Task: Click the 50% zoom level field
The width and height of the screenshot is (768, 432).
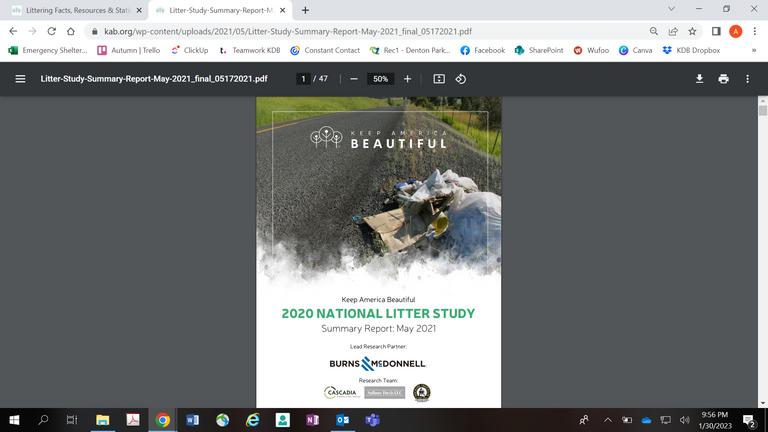Action: (381, 79)
